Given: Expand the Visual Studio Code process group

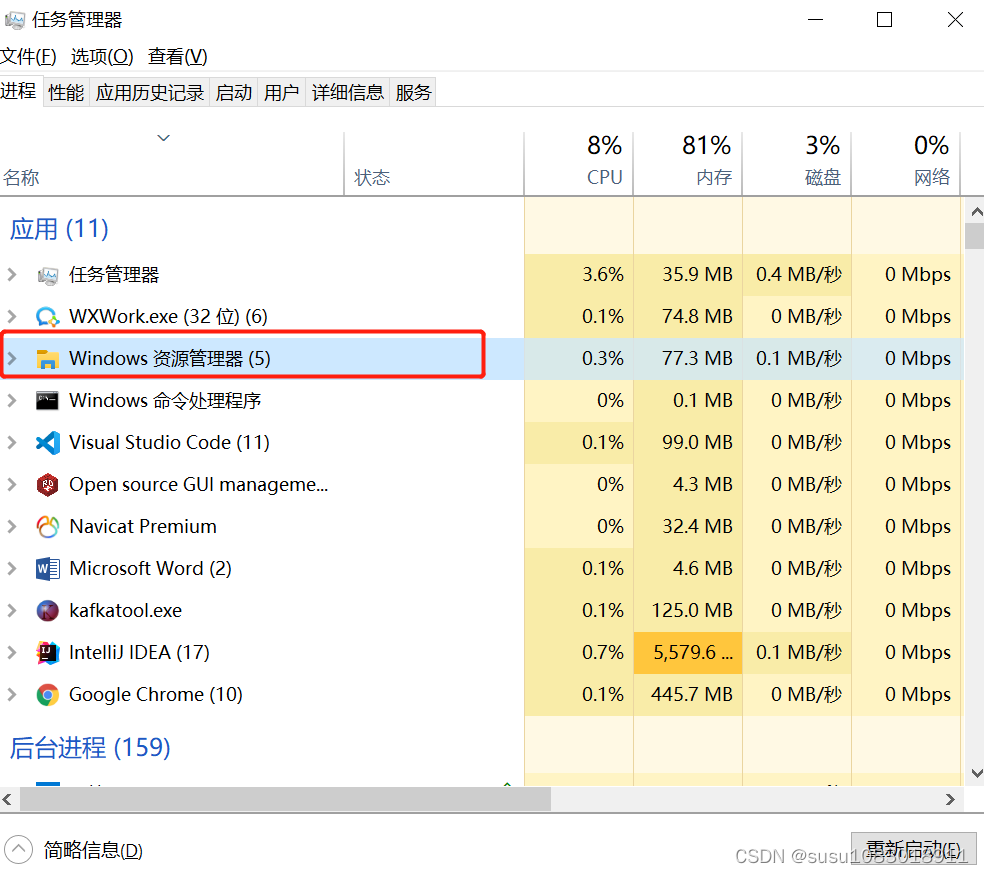Looking at the screenshot, I should [x=12, y=442].
